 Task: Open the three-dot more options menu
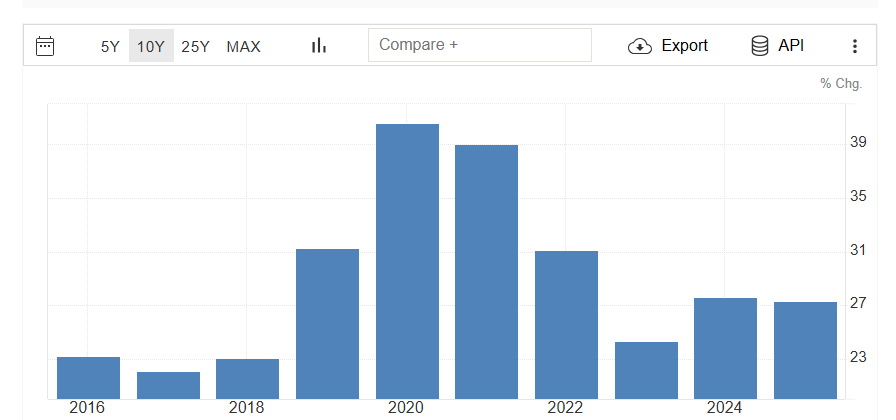coord(855,46)
